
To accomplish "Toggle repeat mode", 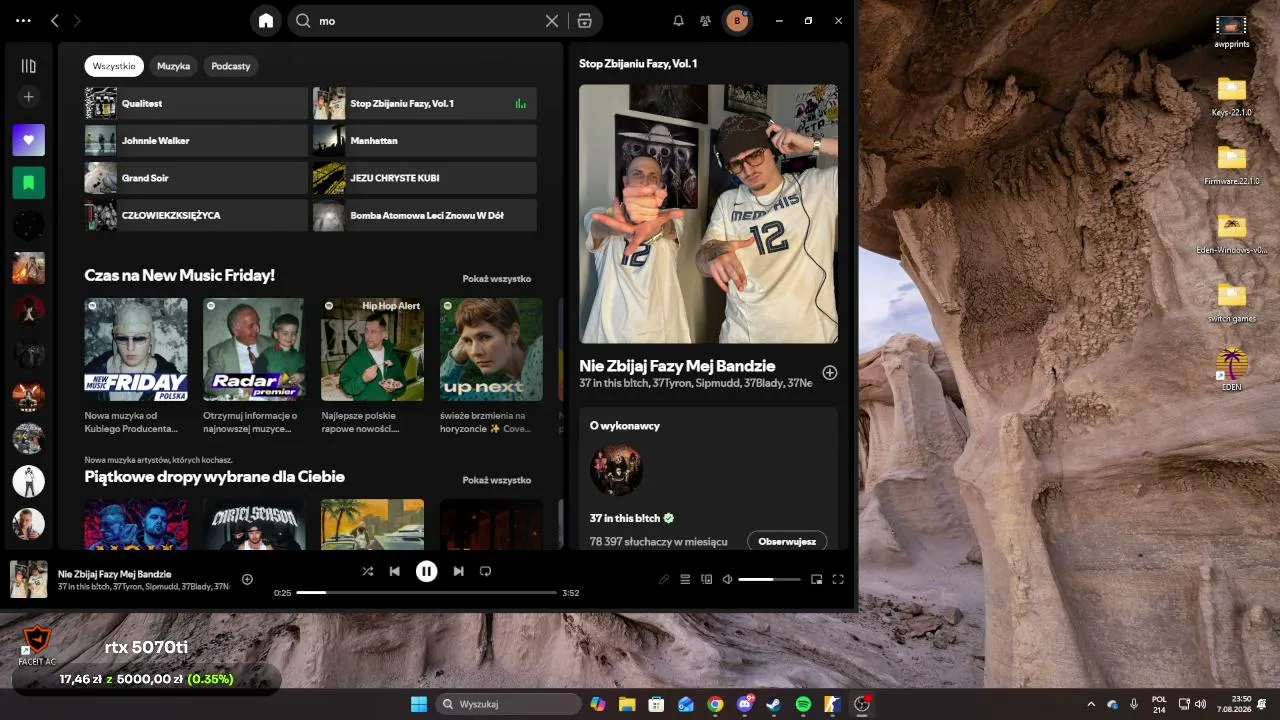I will click(485, 571).
